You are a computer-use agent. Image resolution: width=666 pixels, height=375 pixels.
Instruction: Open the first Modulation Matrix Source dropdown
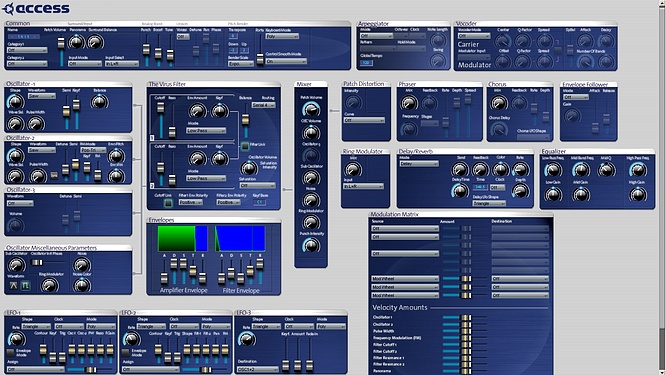[405, 228]
